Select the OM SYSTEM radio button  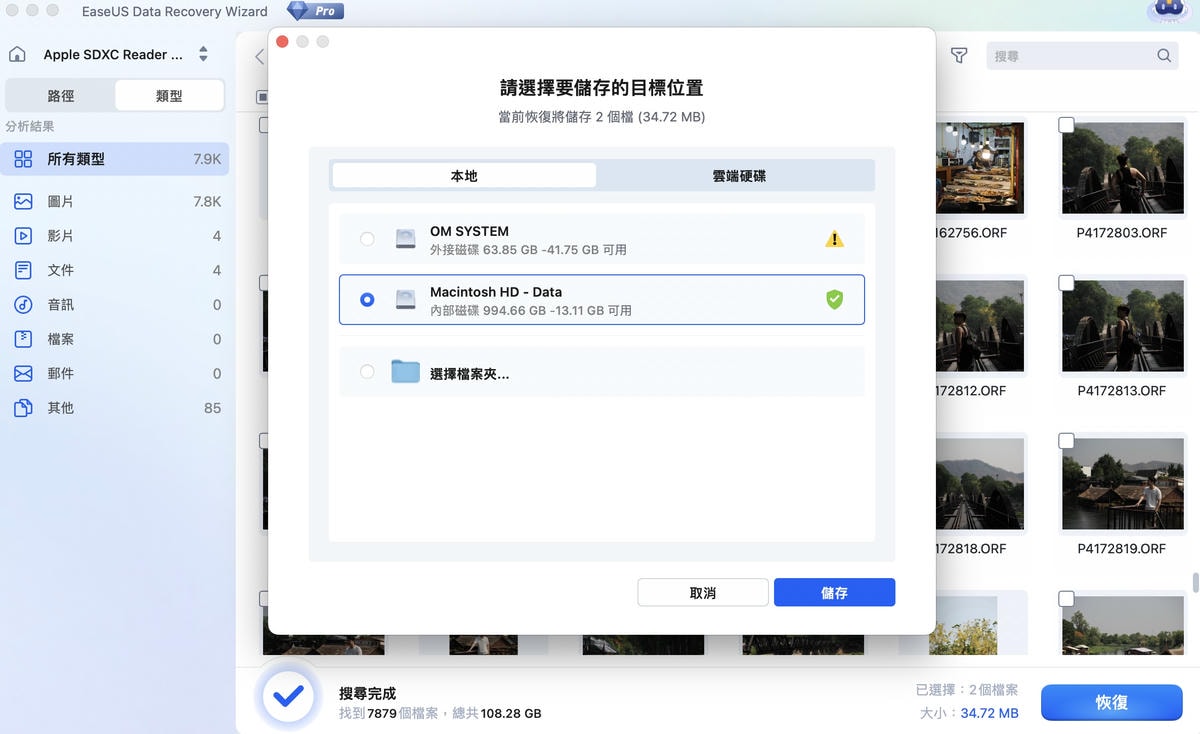pos(367,239)
